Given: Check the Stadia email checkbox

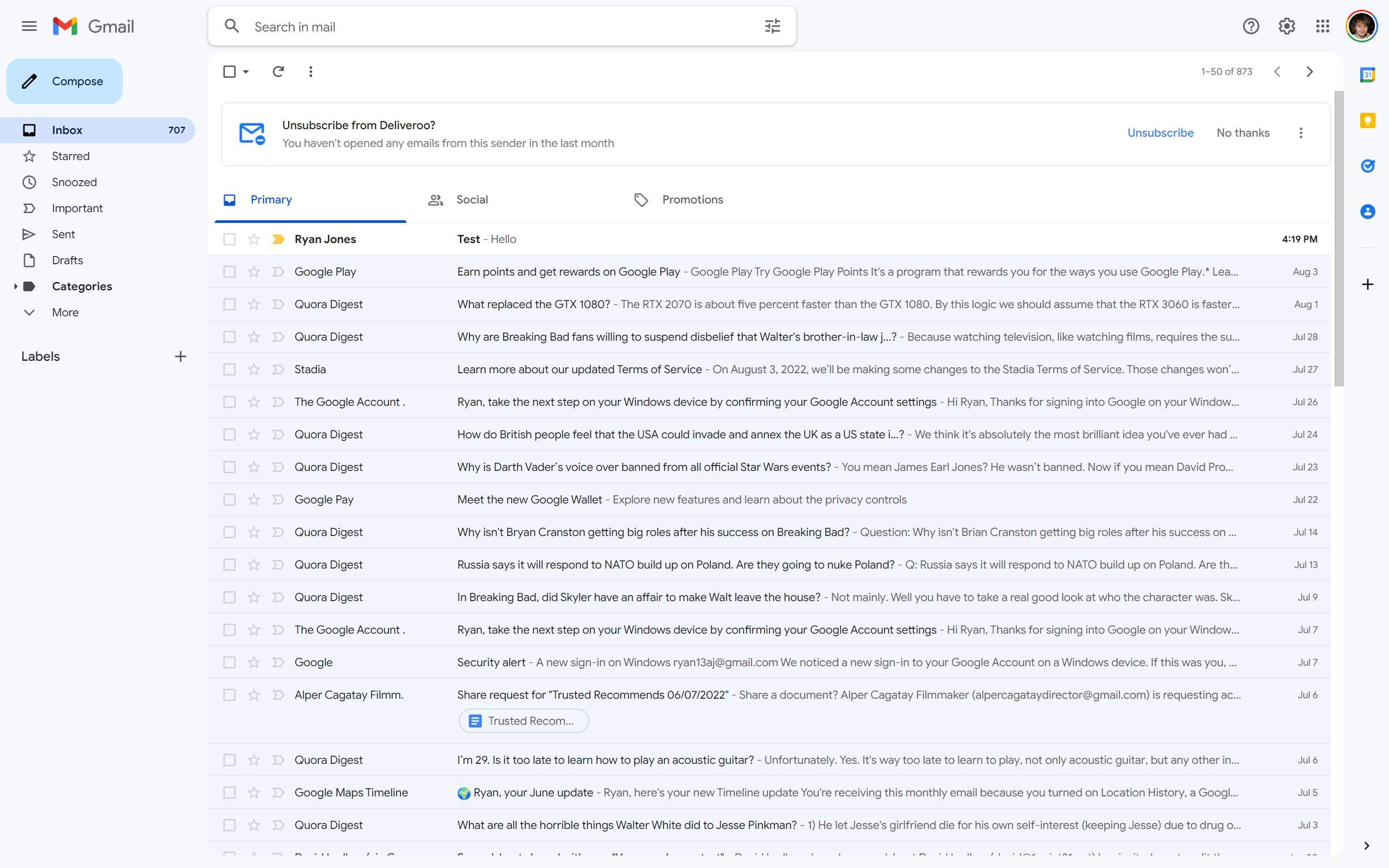Looking at the screenshot, I should (230, 369).
